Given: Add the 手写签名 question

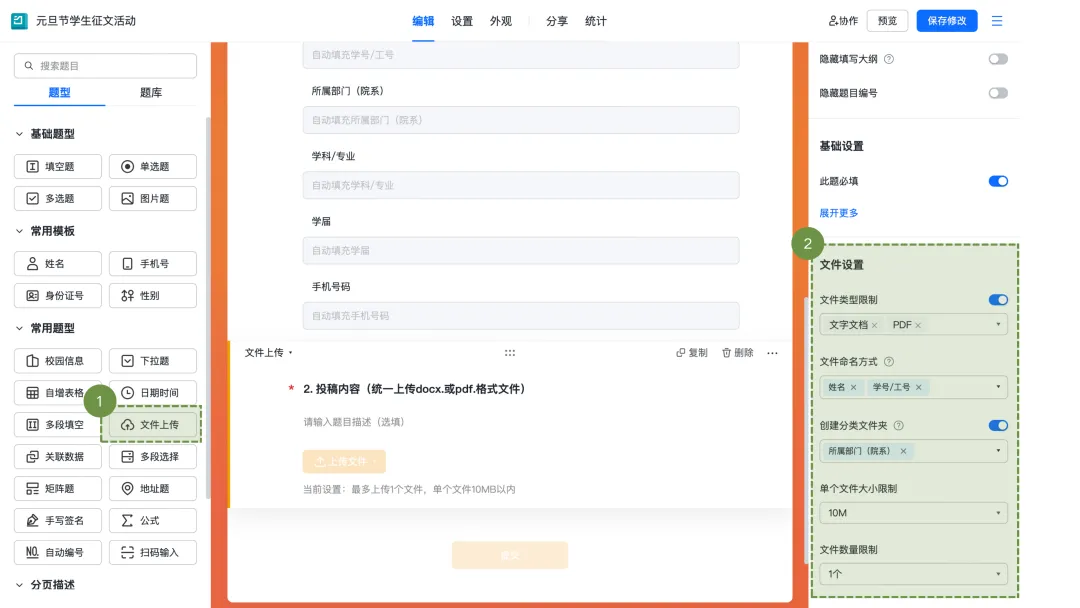Looking at the screenshot, I should 58,521.
